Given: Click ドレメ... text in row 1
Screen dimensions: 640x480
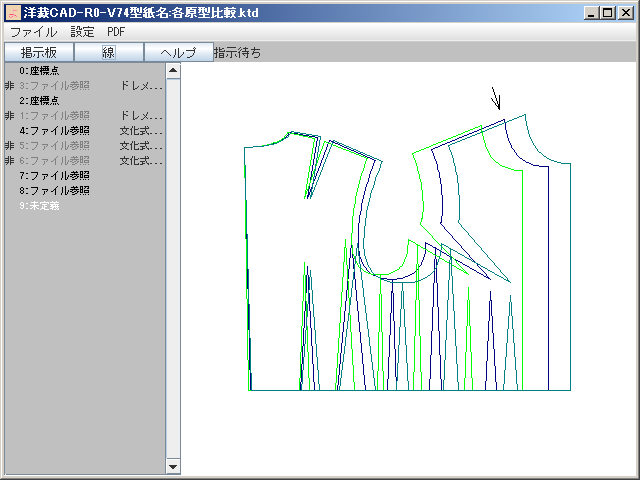Looking at the screenshot, I should tap(141, 116).
